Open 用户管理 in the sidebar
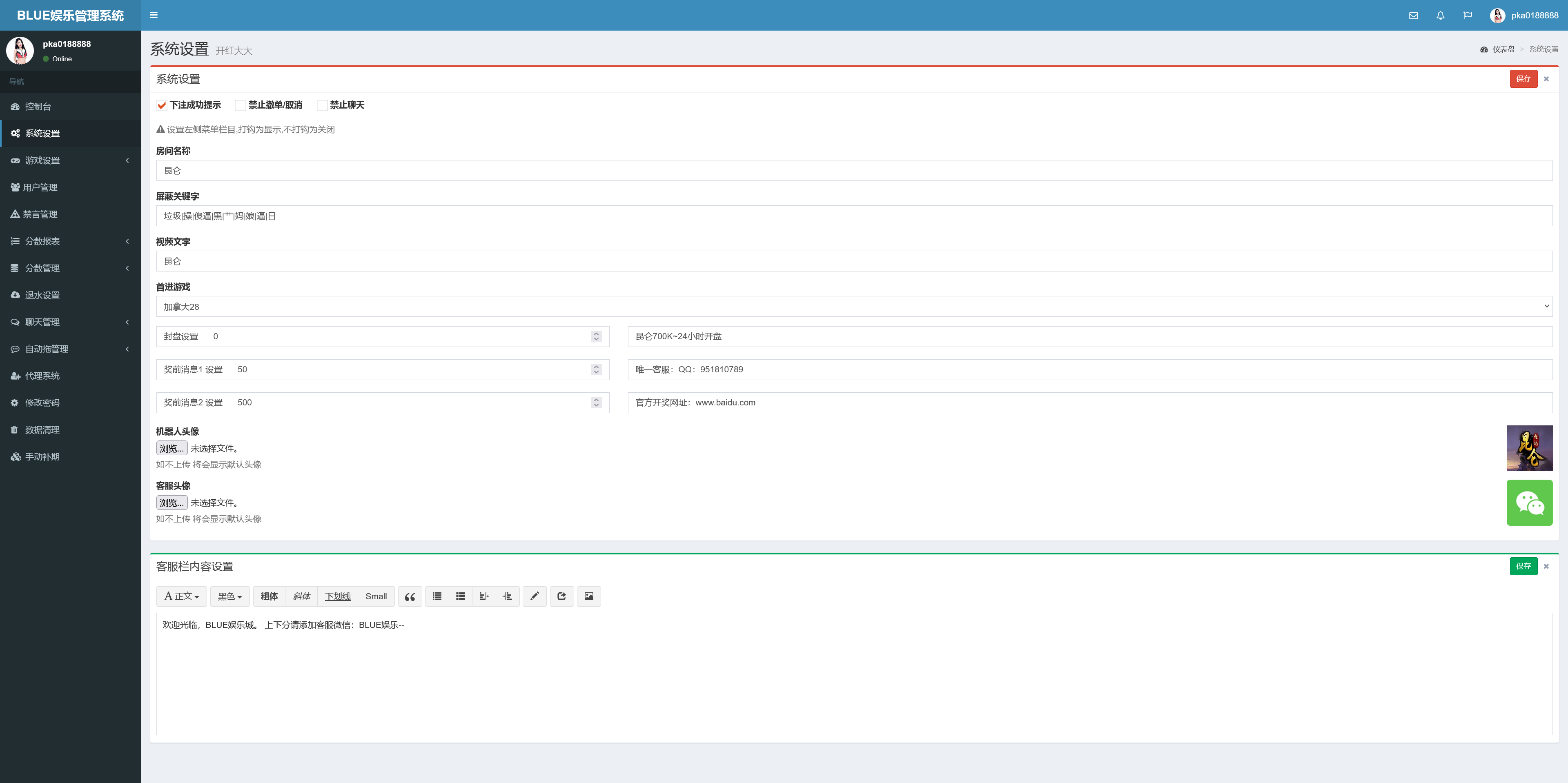 coord(40,187)
